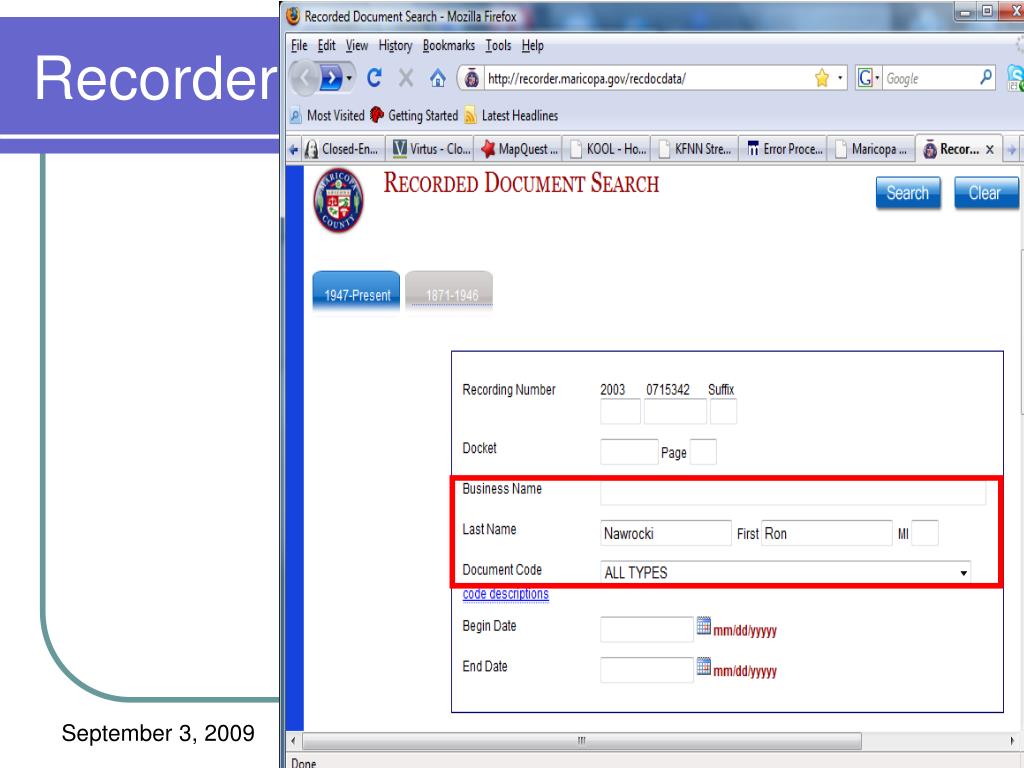Click the Clear button
The height and width of the screenshot is (768, 1024).
(985, 193)
